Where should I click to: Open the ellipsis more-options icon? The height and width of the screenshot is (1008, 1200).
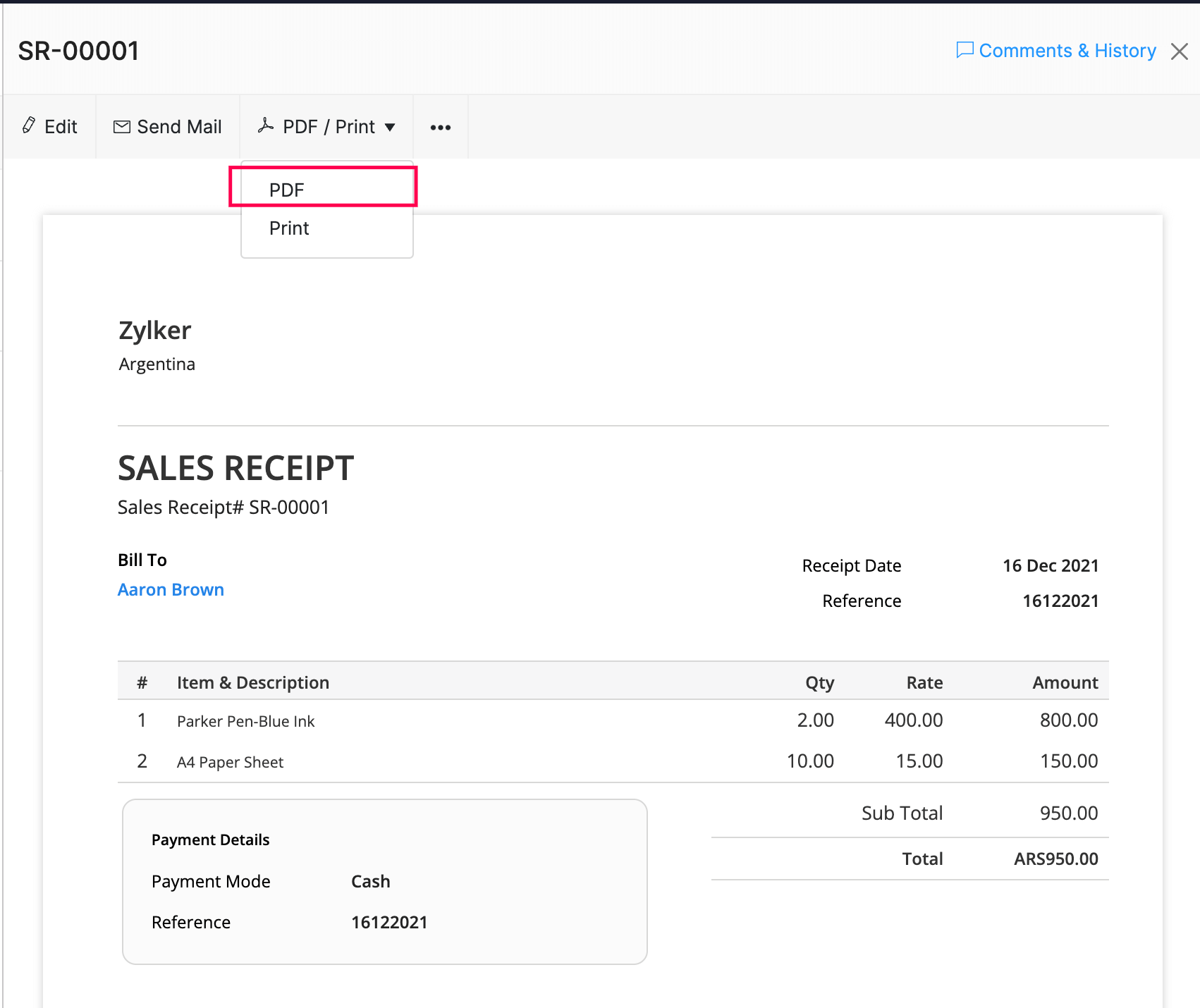440,127
